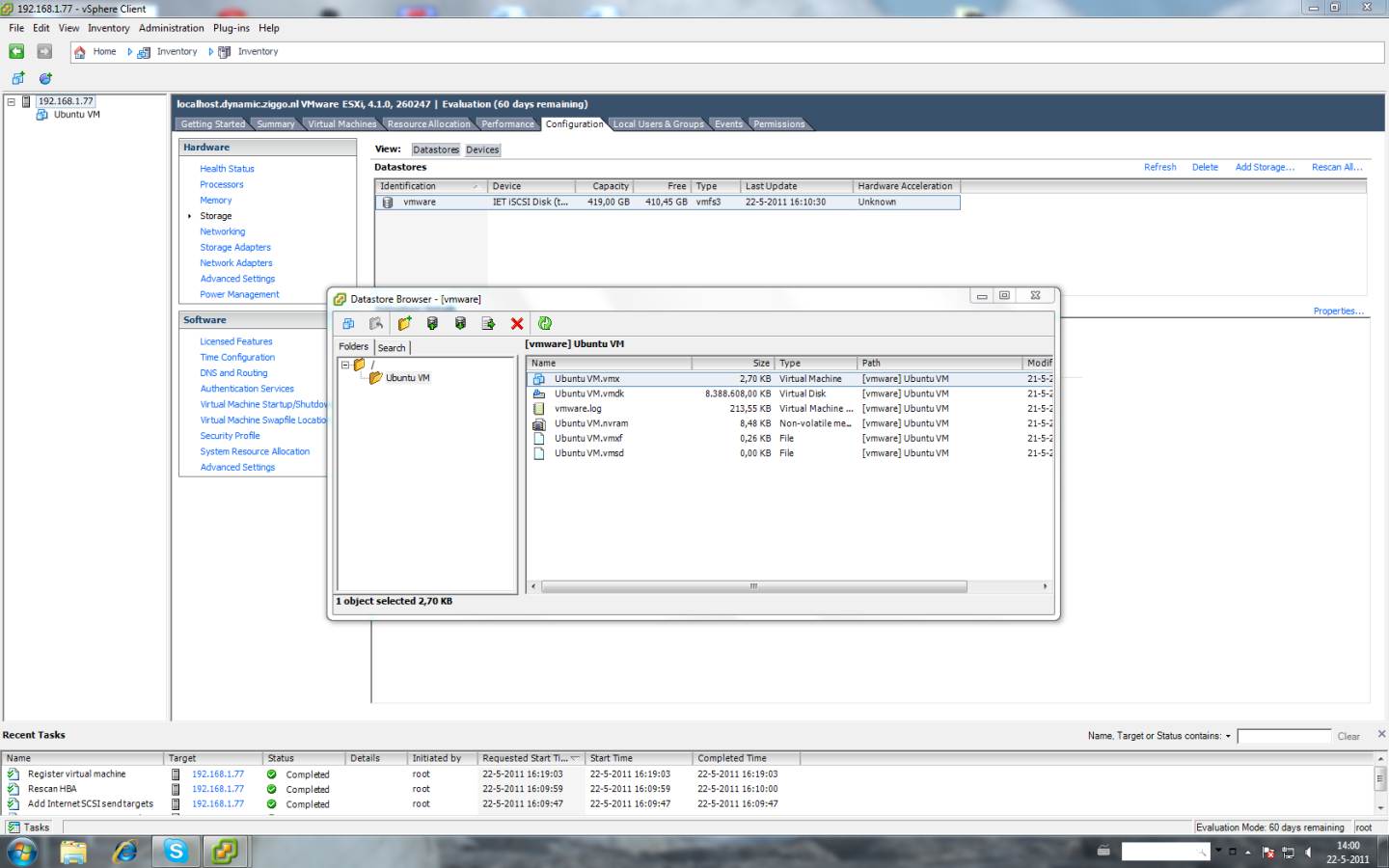Click the Datastores view button
The width and height of the screenshot is (1389, 868).
(436, 149)
